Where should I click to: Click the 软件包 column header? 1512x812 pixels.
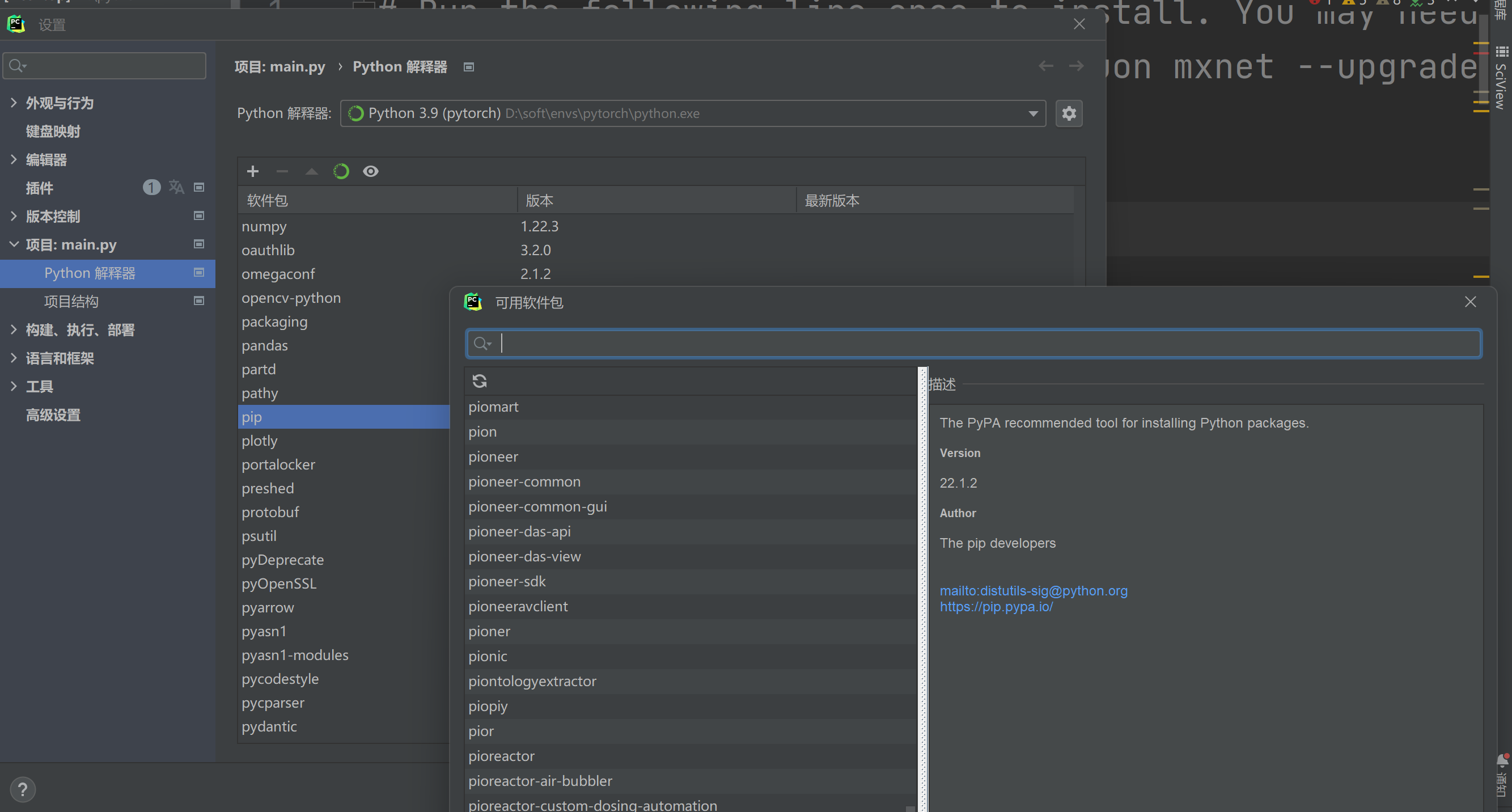click(x=377, y=201)
